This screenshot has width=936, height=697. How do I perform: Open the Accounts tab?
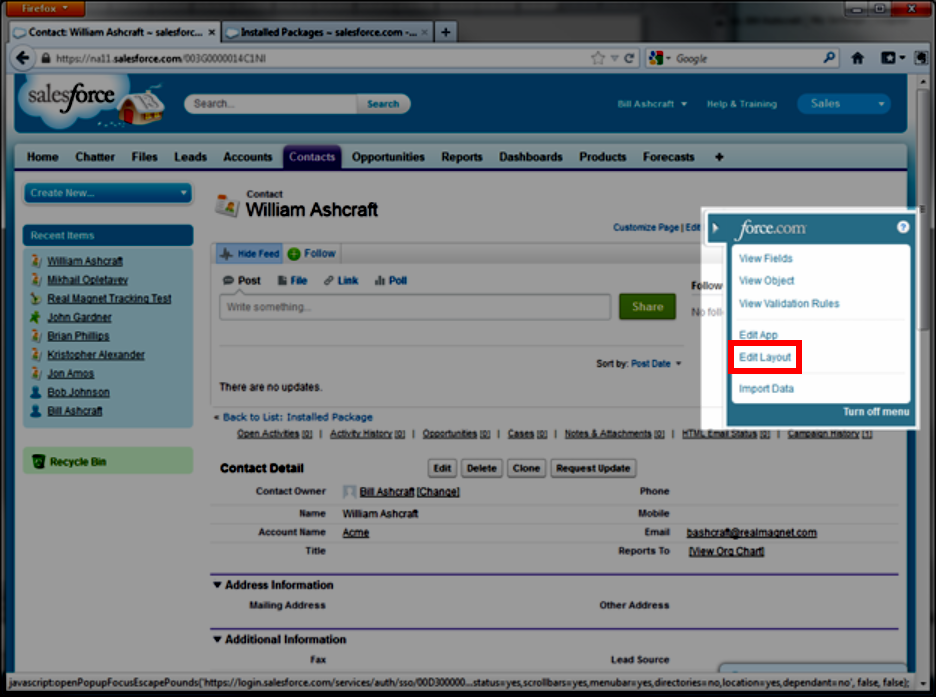click(248, 157)
